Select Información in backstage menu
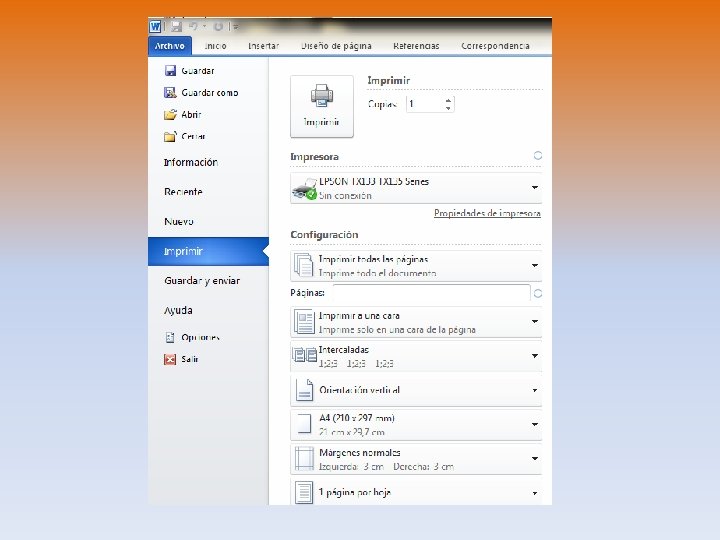 (191, 162)
